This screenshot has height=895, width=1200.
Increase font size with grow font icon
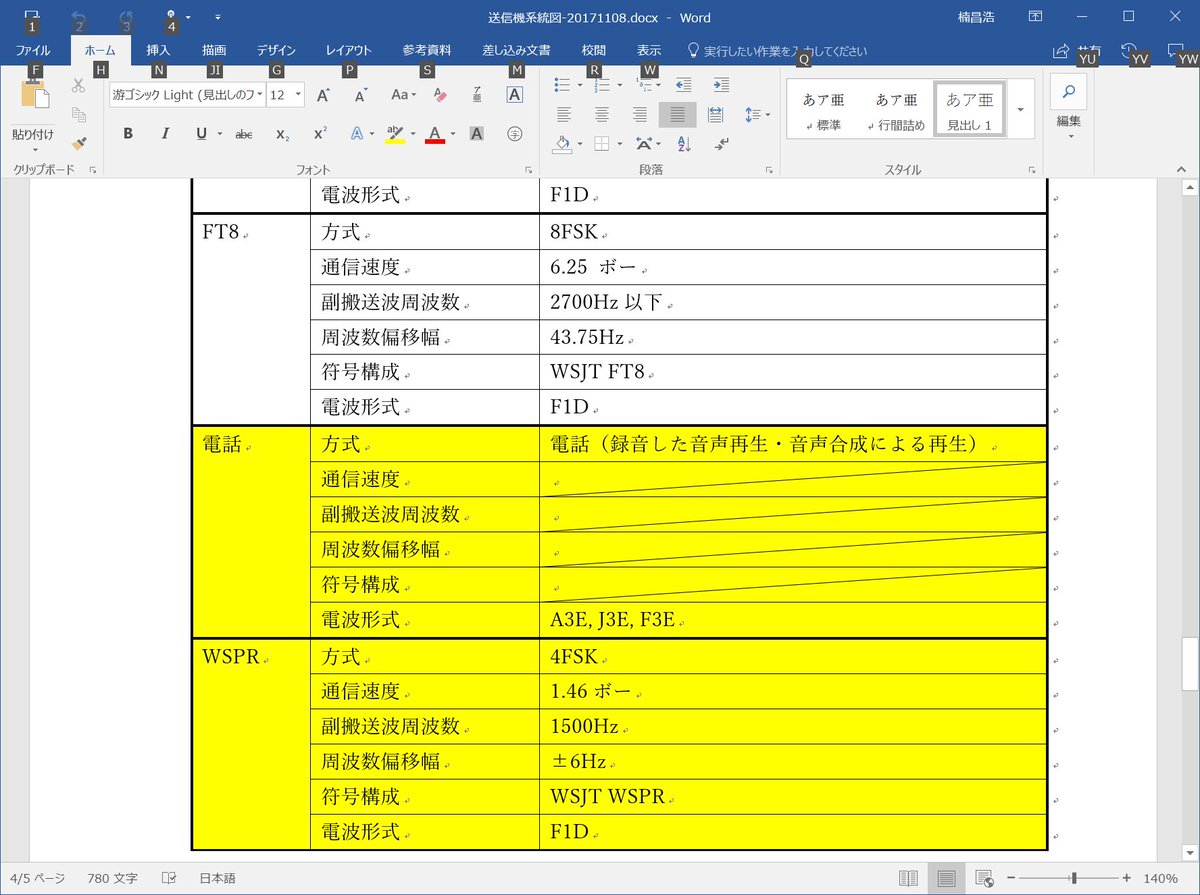tap(323, 95)
